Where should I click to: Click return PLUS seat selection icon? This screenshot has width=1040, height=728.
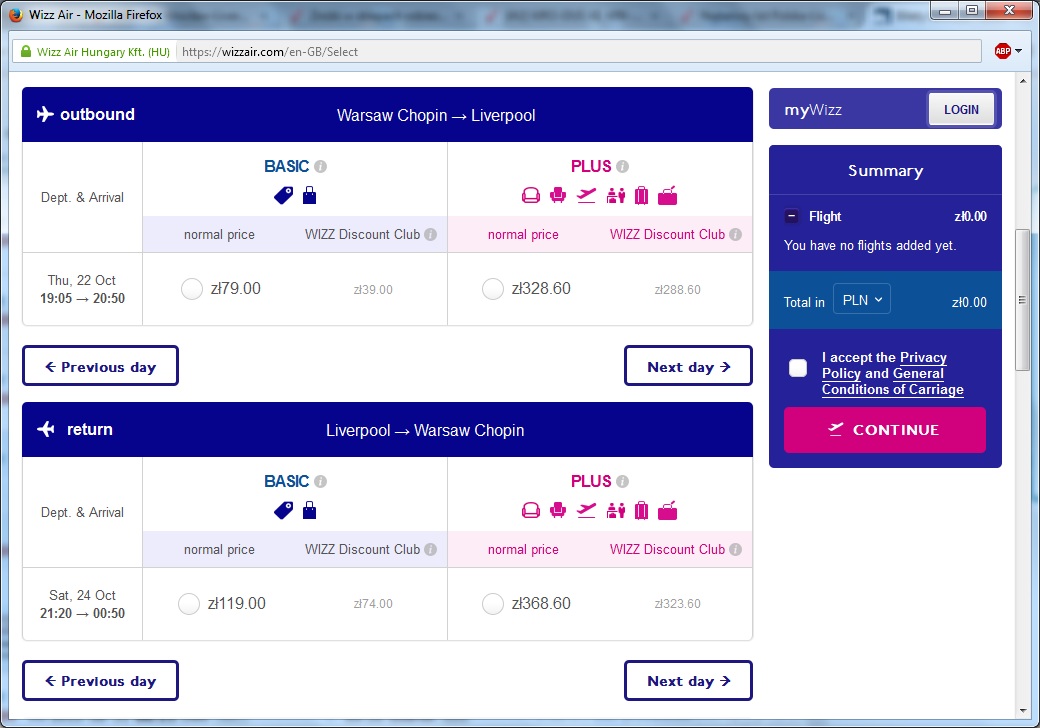(x=558, y=511)
